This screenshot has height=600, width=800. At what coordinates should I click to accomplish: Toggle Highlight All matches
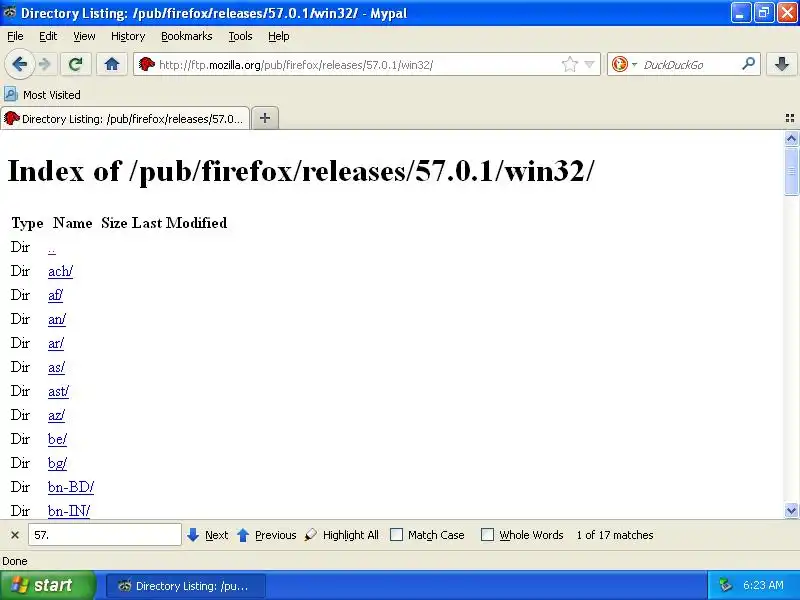pos(342,535)
